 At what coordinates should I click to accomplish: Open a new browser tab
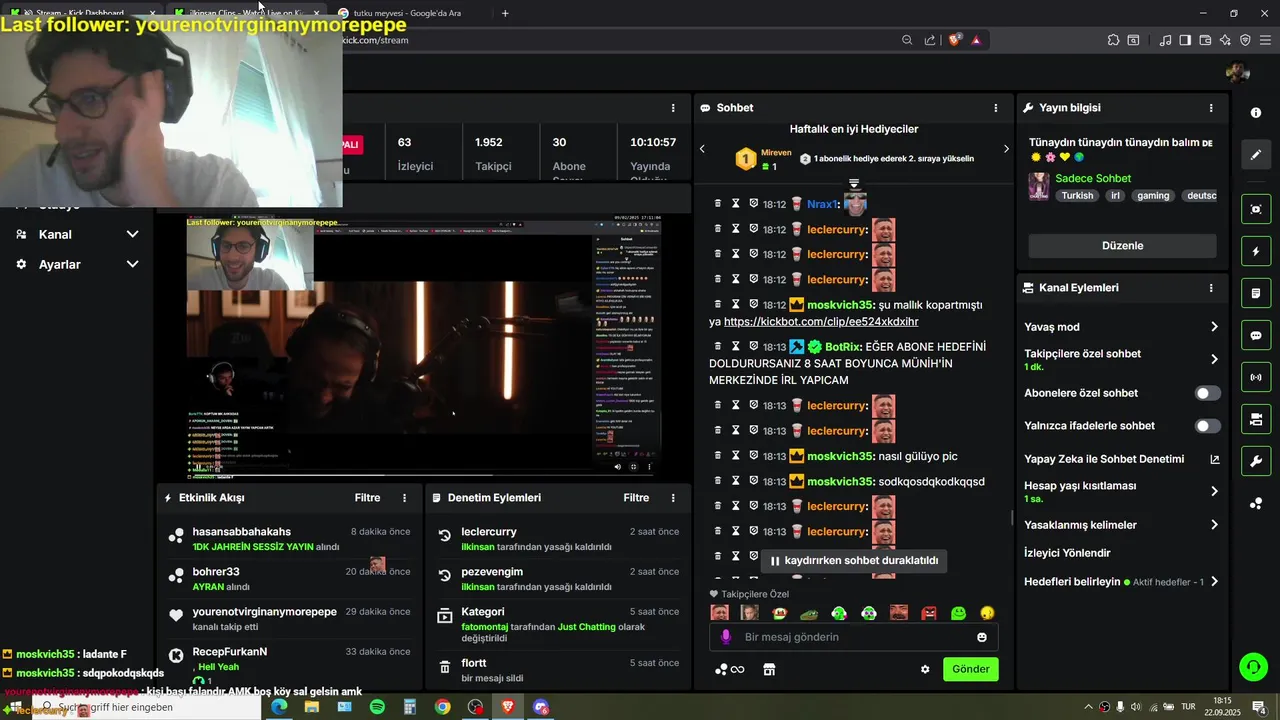(505, 13)
